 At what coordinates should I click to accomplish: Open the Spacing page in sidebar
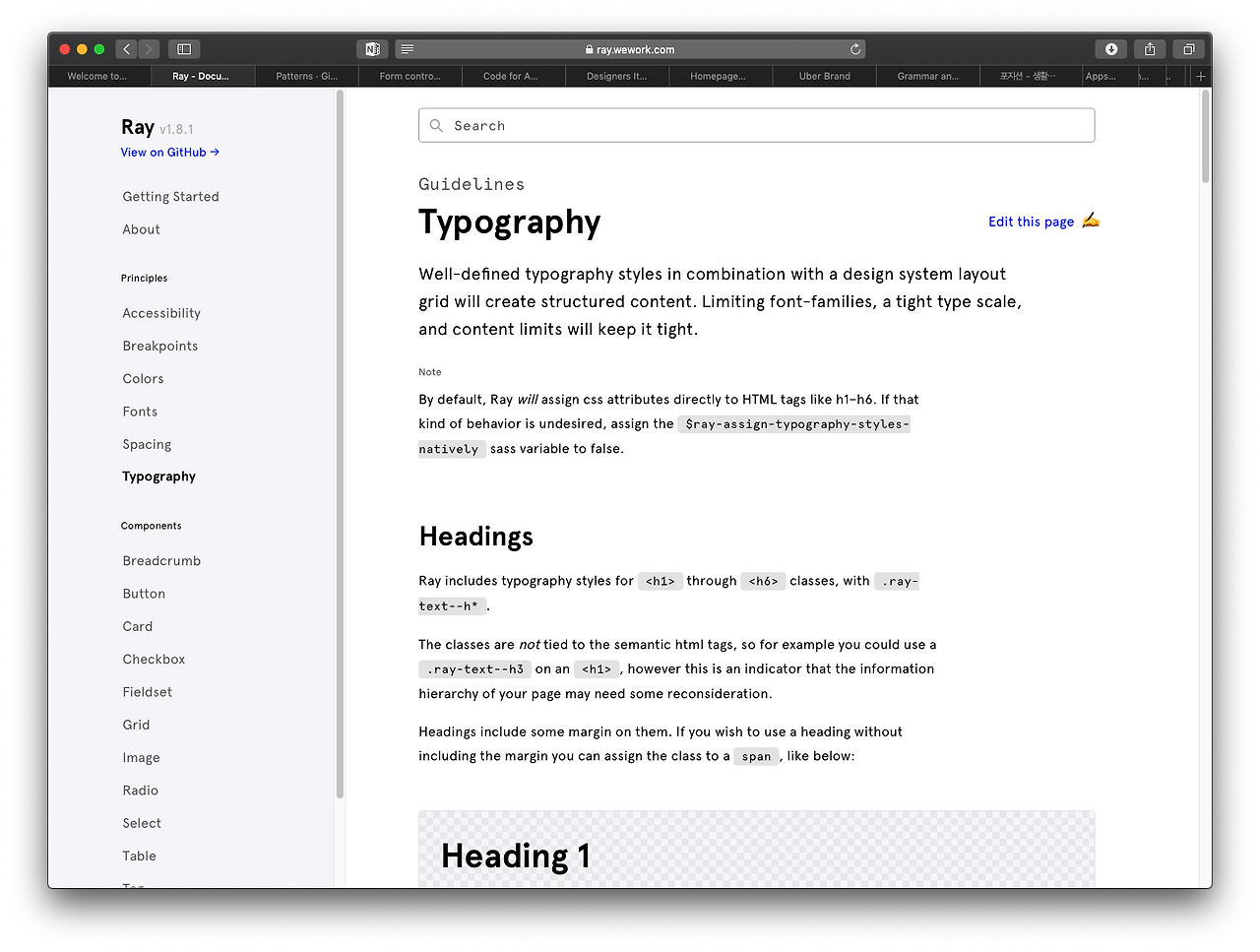point(147,445)
